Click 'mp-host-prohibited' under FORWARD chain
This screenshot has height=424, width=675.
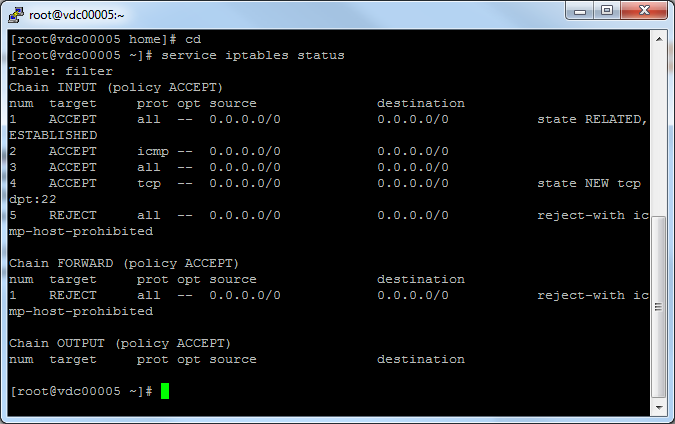[x=81, y=312]
